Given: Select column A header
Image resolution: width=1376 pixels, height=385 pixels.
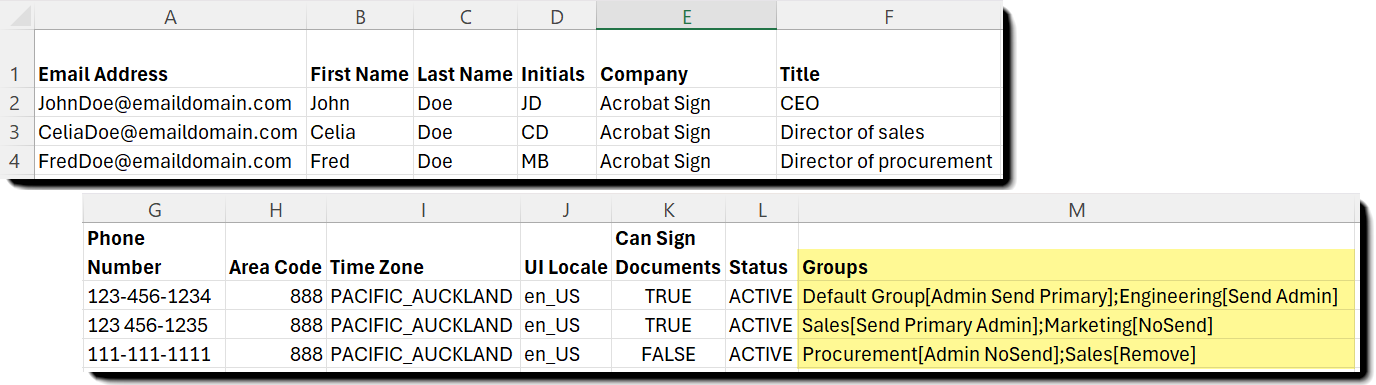Looking at the screenshot, I should click(x=170, y=16).
